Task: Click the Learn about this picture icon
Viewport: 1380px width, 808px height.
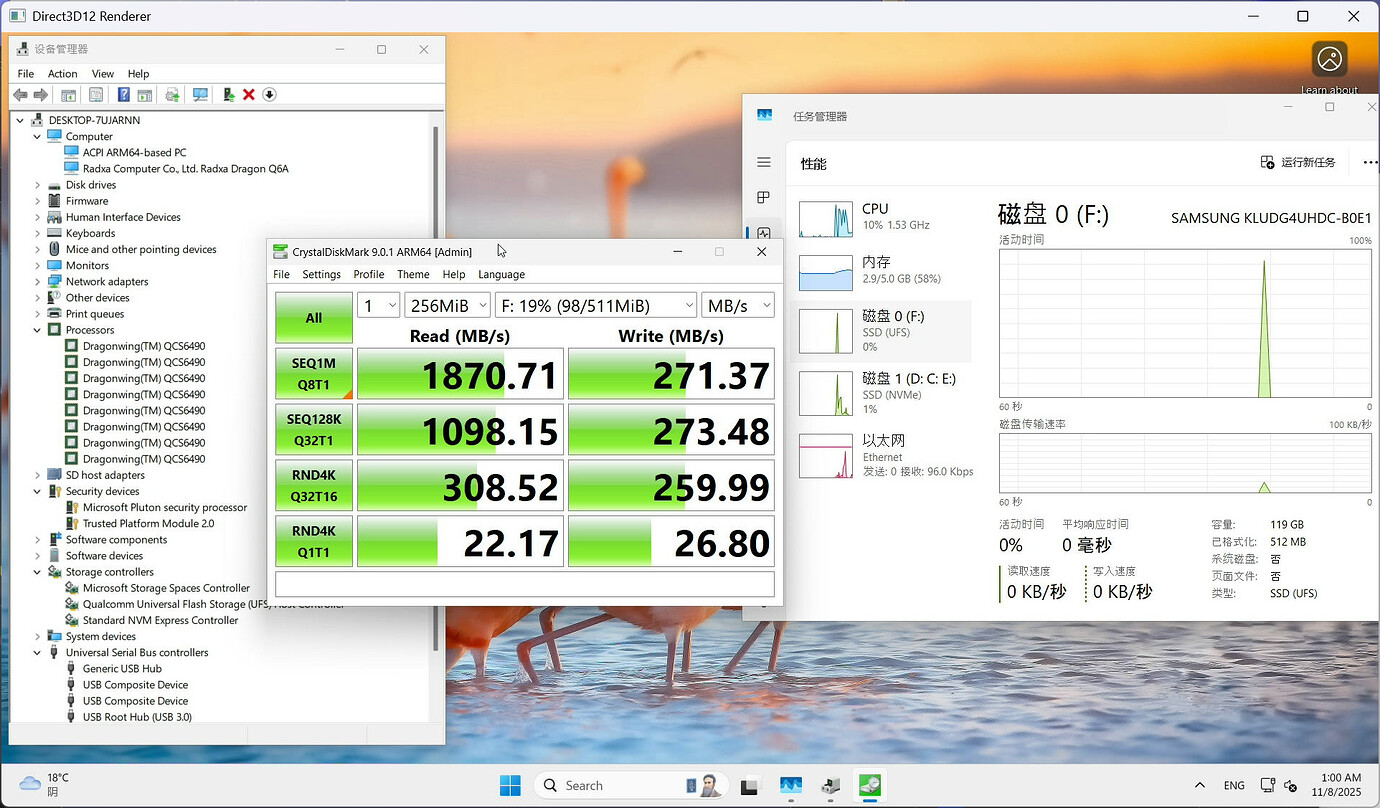Action: pos(1329,60)
